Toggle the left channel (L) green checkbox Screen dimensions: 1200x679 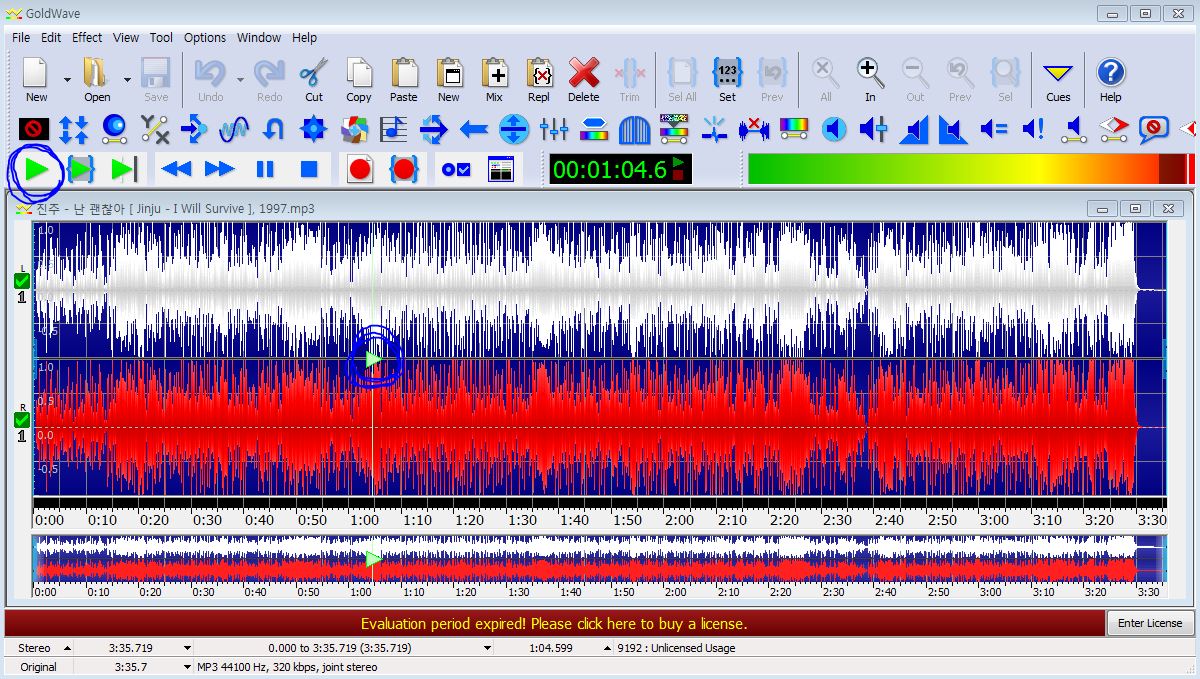22,280
